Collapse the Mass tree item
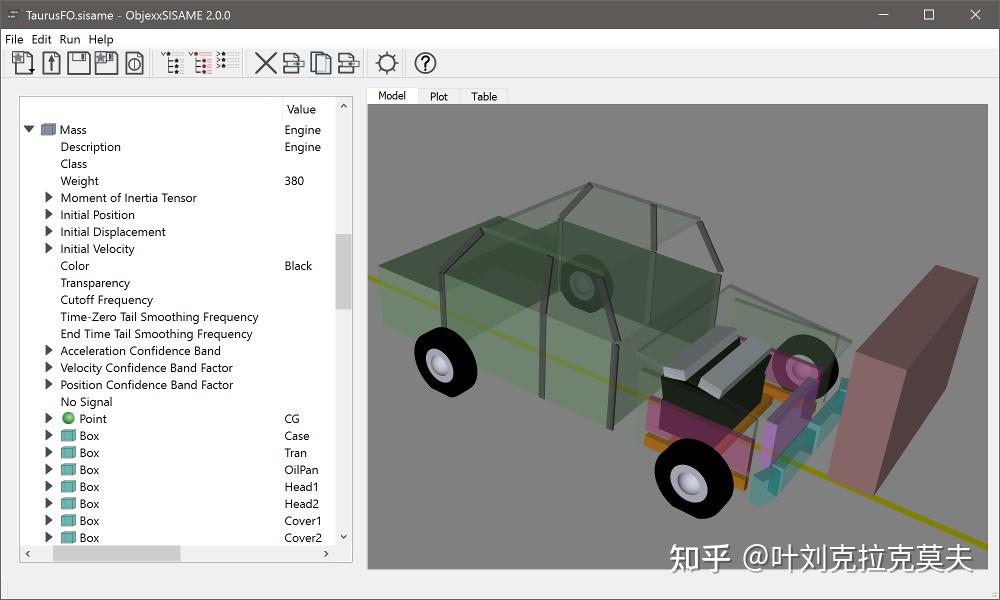Screen dimensions: 1000x600 click(29, 129)
